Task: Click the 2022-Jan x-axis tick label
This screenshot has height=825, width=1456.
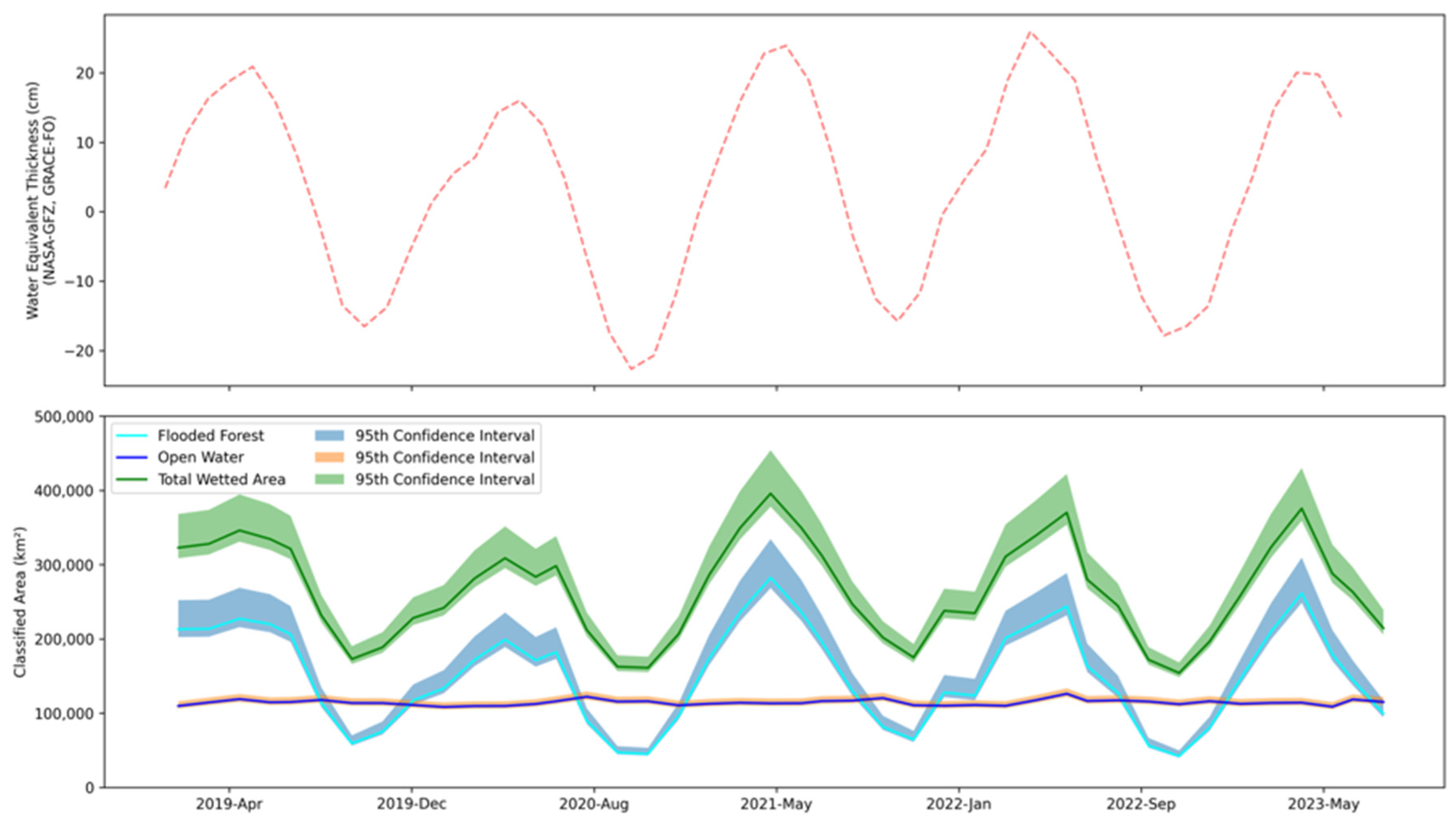Action: tap(959, 804)
